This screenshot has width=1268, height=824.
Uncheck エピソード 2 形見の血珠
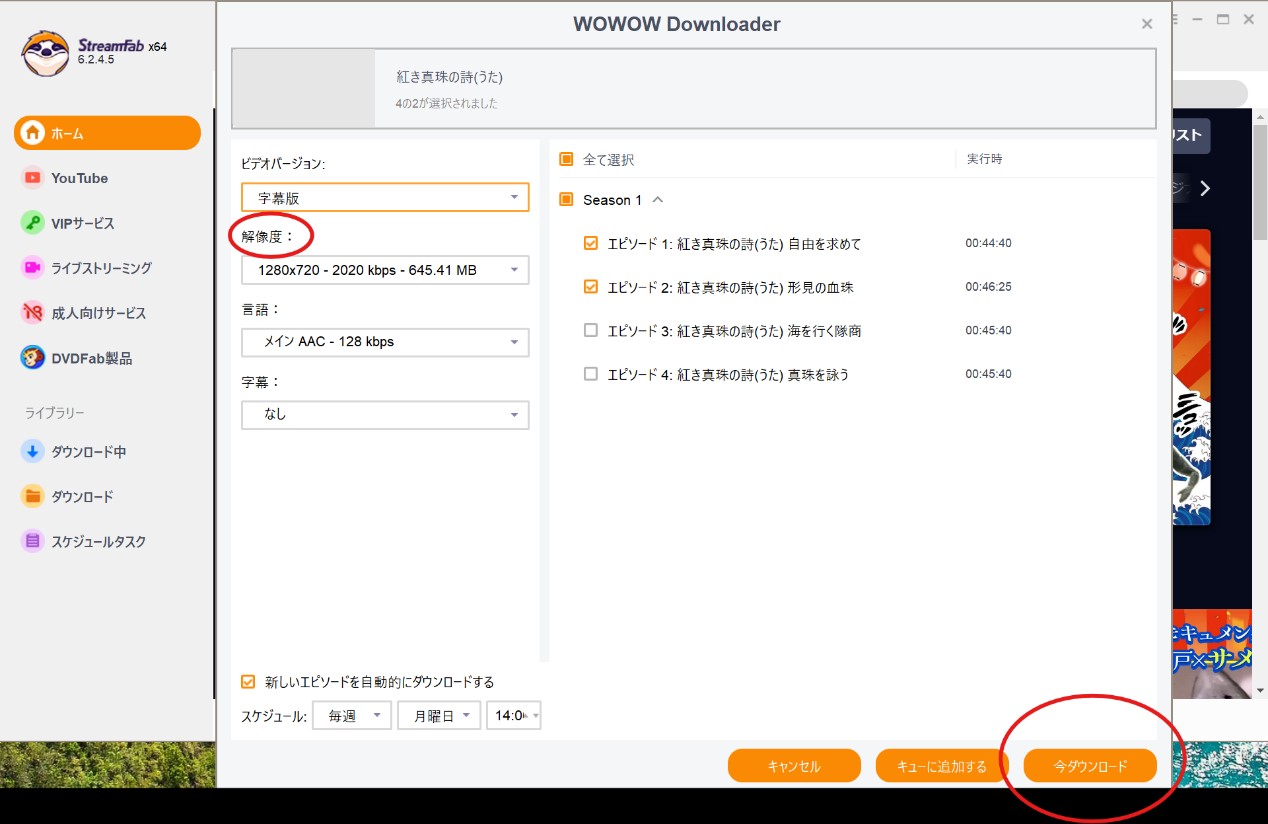pyautogui.click(x=591, y=287)
